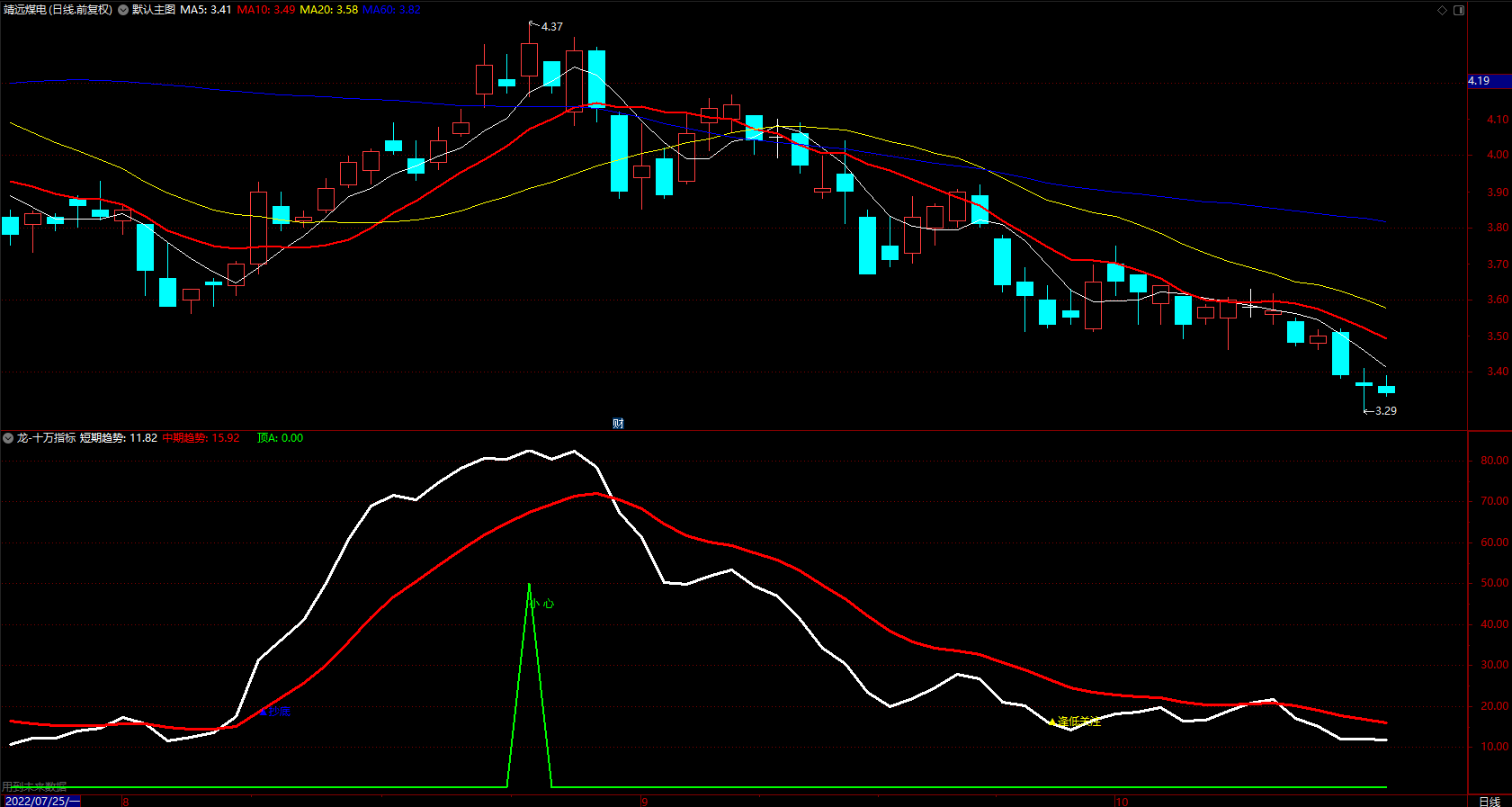1512x807 pixels.
Task: Click the 小心 warning label at the green spike
Action: (542, 604)
